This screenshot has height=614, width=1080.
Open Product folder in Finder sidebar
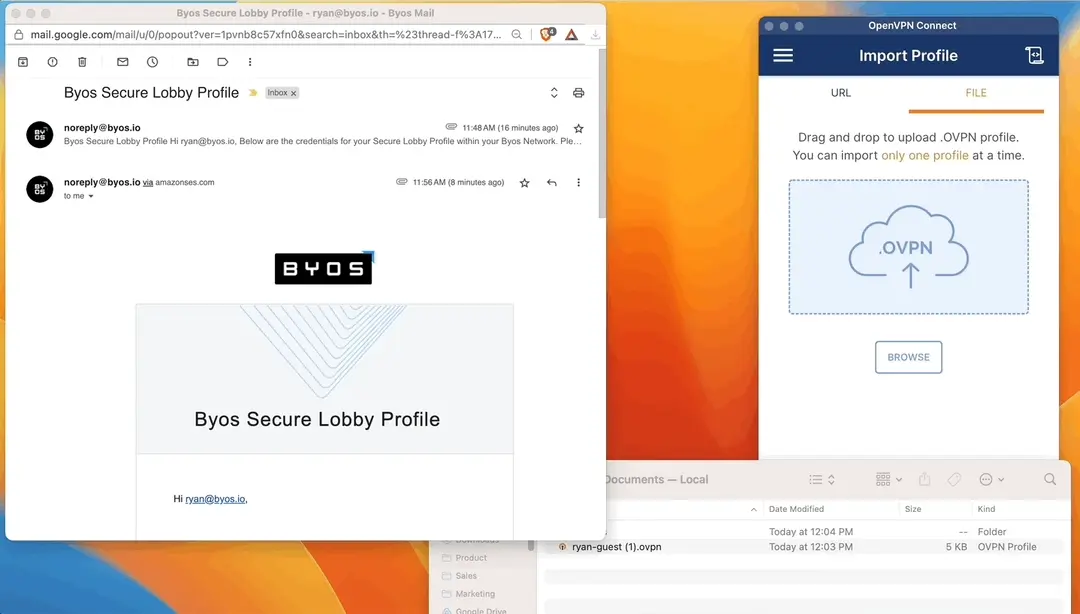(470, 558)
